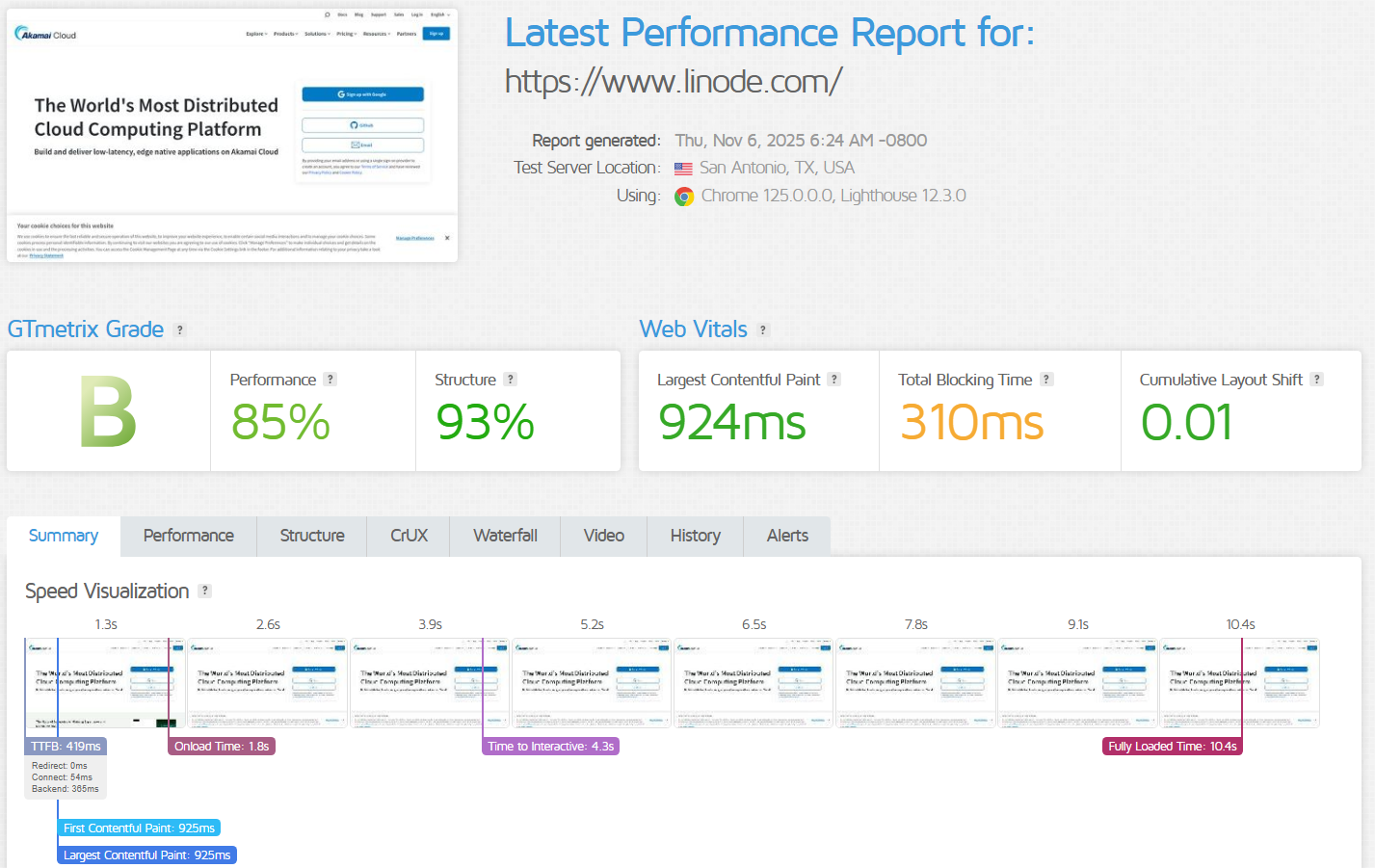Click the https://www.linode.com/ URL link
This screenshot has width=1375, height=868.
674,81
